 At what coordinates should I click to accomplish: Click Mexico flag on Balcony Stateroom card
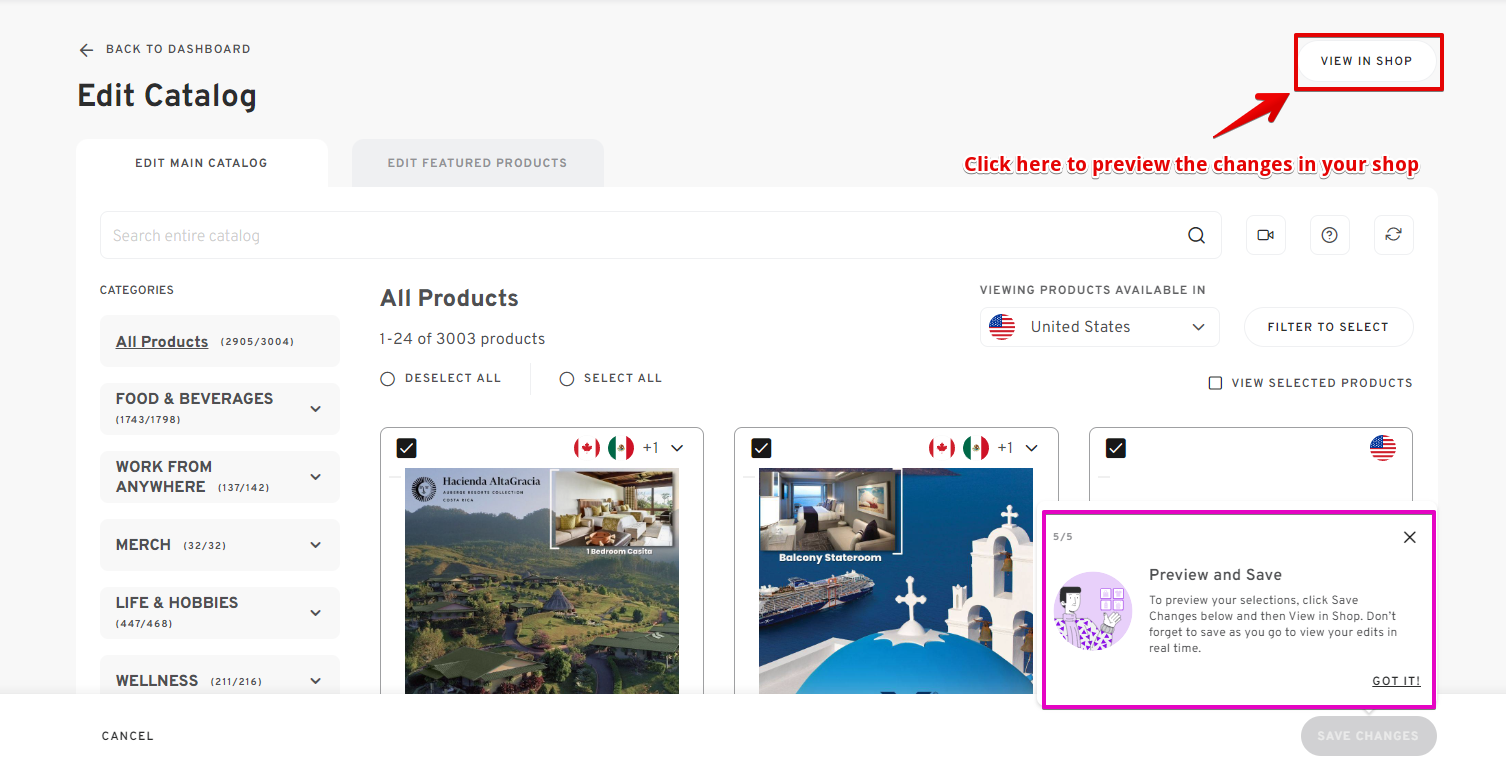pyautogui.click(x=975, y=448)
